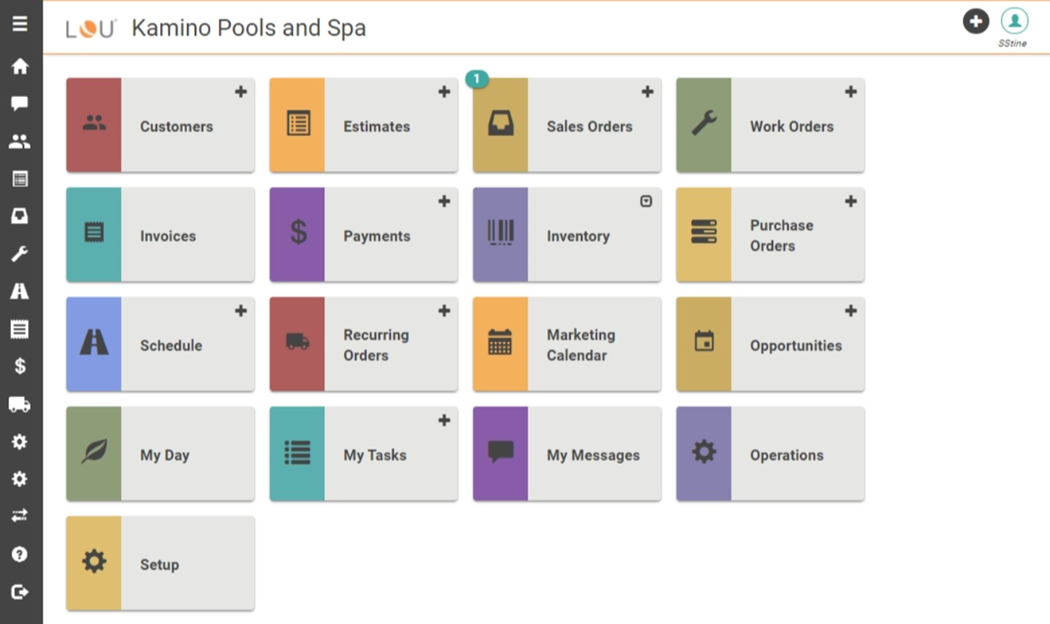Viewport: 1050px width, 624px height.
Task: Click the sidebar dollar payments icon
Action: [x=20, y=367]
